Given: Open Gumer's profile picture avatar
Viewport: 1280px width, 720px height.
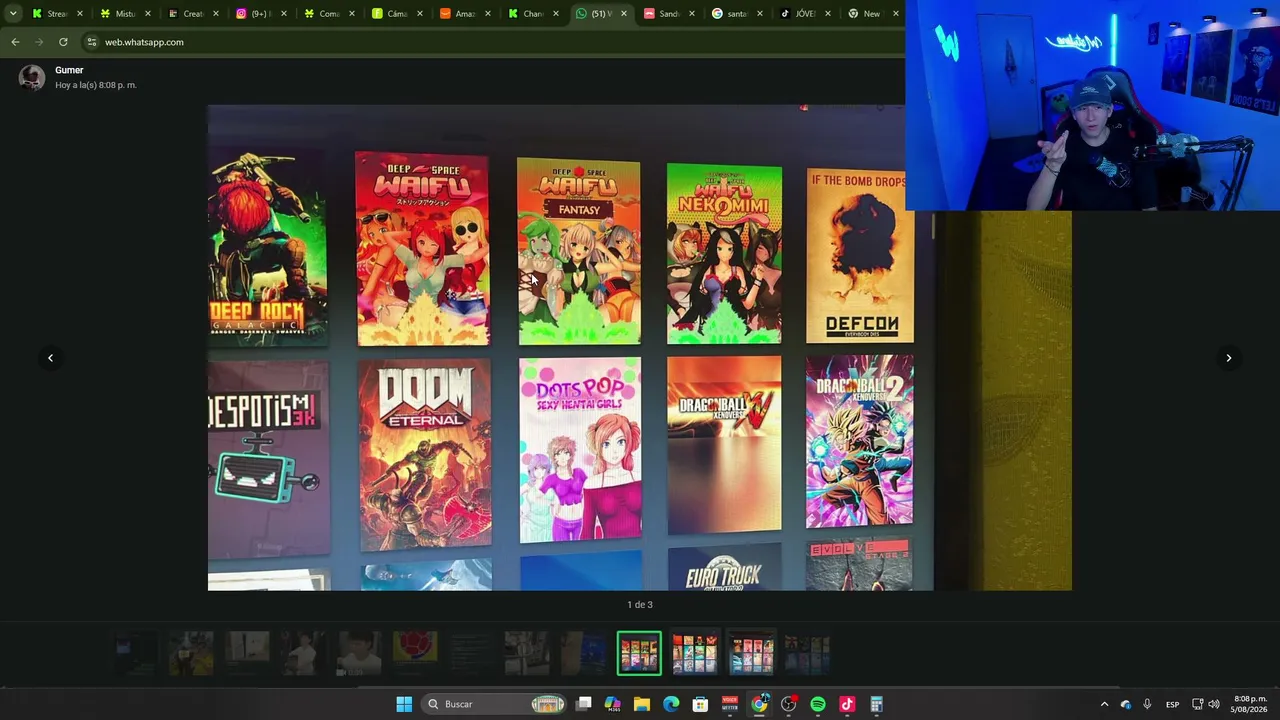Looking at the screenshot, I should pos(32,77).
